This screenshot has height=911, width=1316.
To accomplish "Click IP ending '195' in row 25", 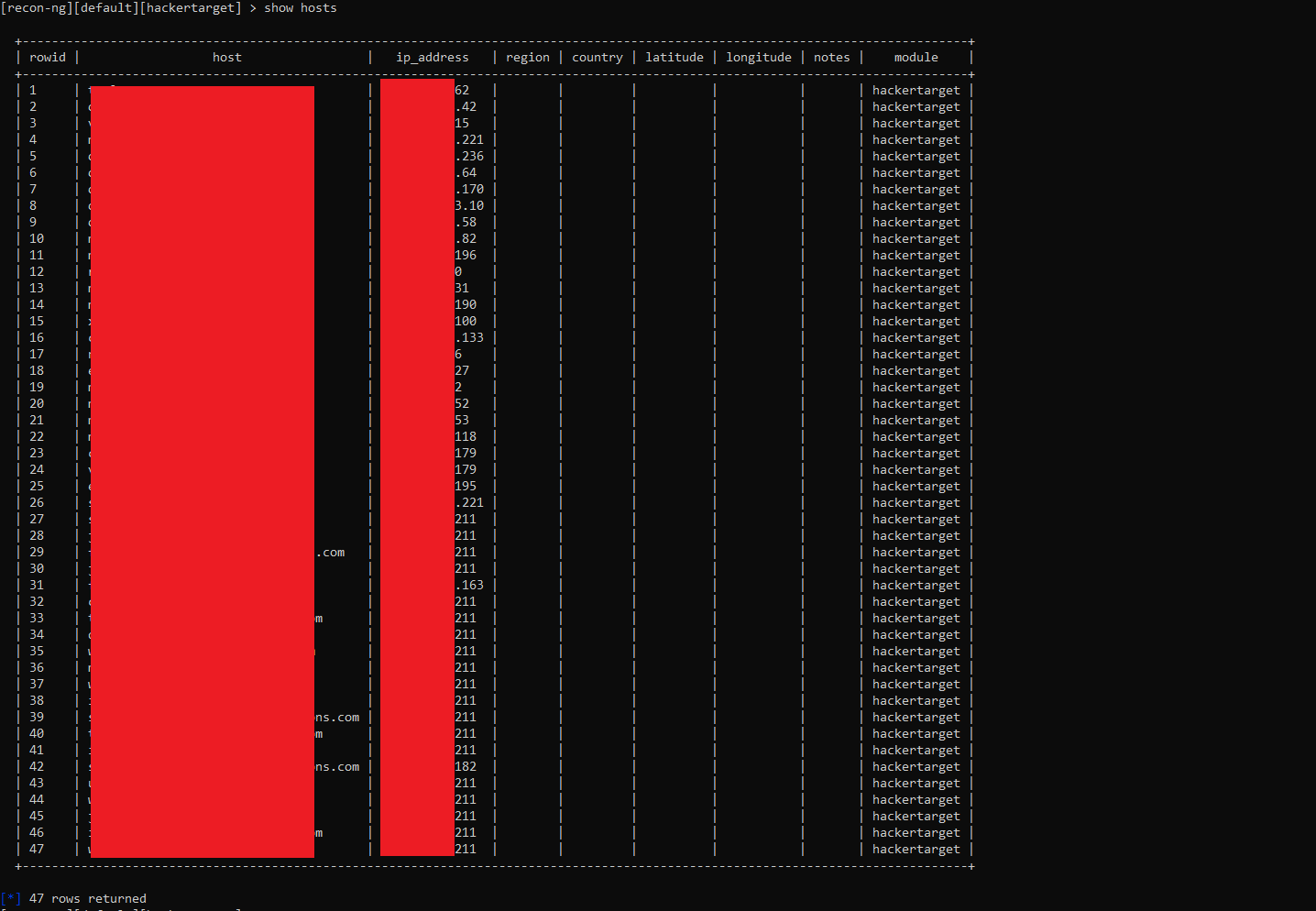I will 466,486.
